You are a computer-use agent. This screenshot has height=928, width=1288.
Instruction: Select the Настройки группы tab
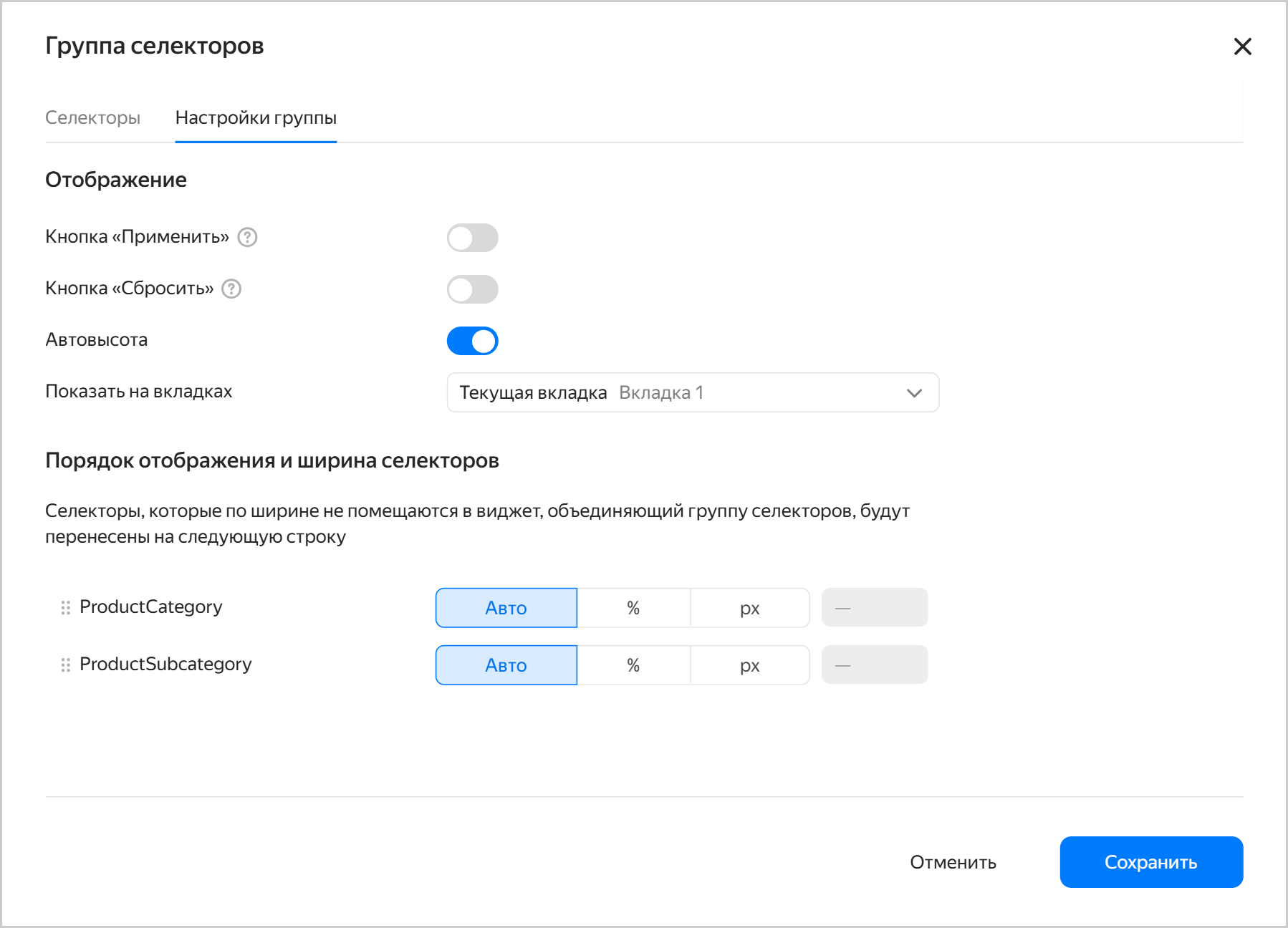coord(256,118)
